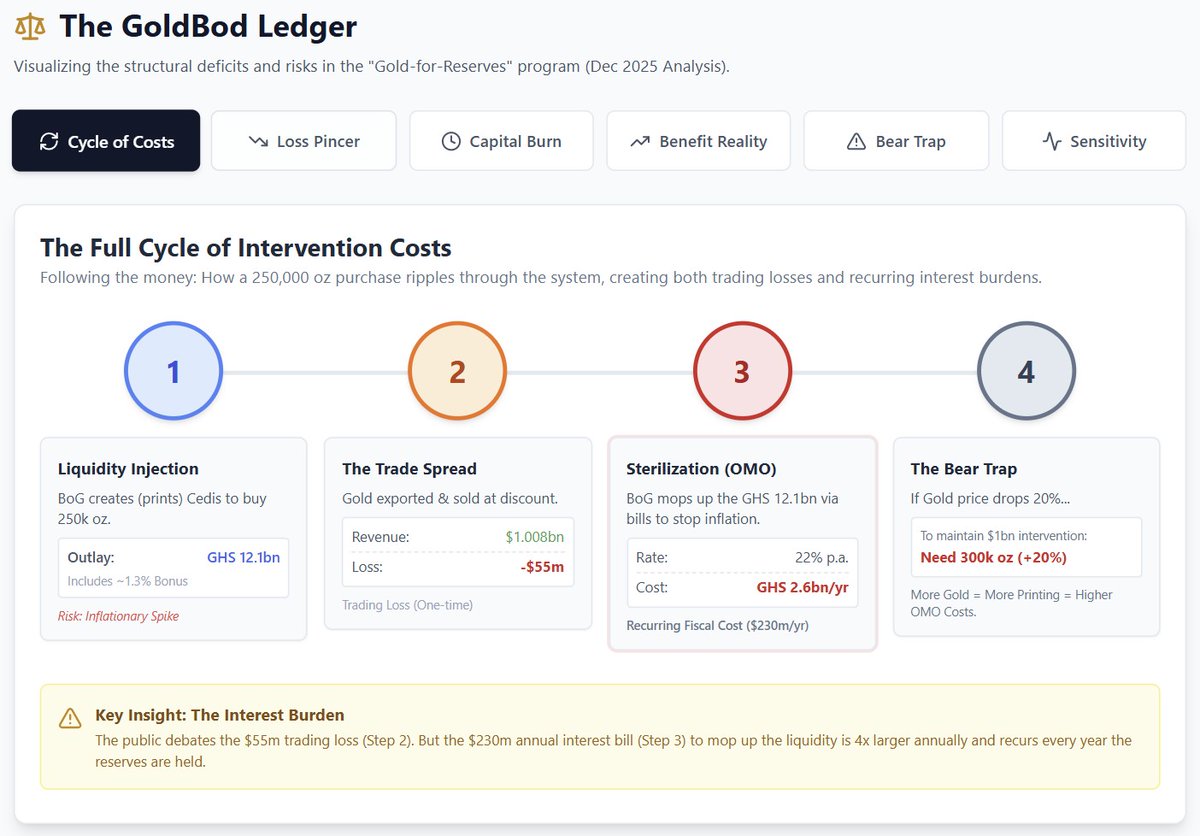Screen dimensions: 1200x836
Task: Click the Liquidity Injection card heading
Action: tap(128, 469)
